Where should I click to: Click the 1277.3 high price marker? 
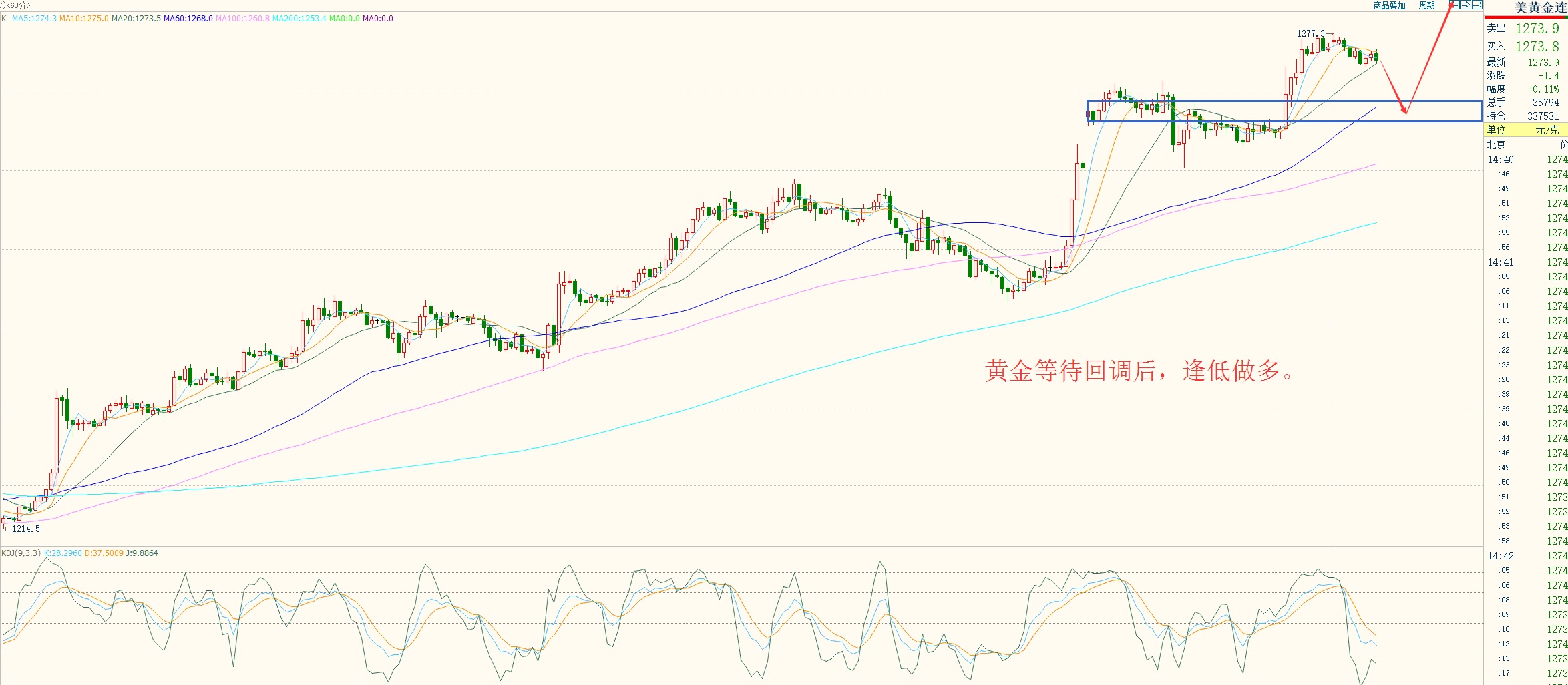click(x=1310, y=33)
